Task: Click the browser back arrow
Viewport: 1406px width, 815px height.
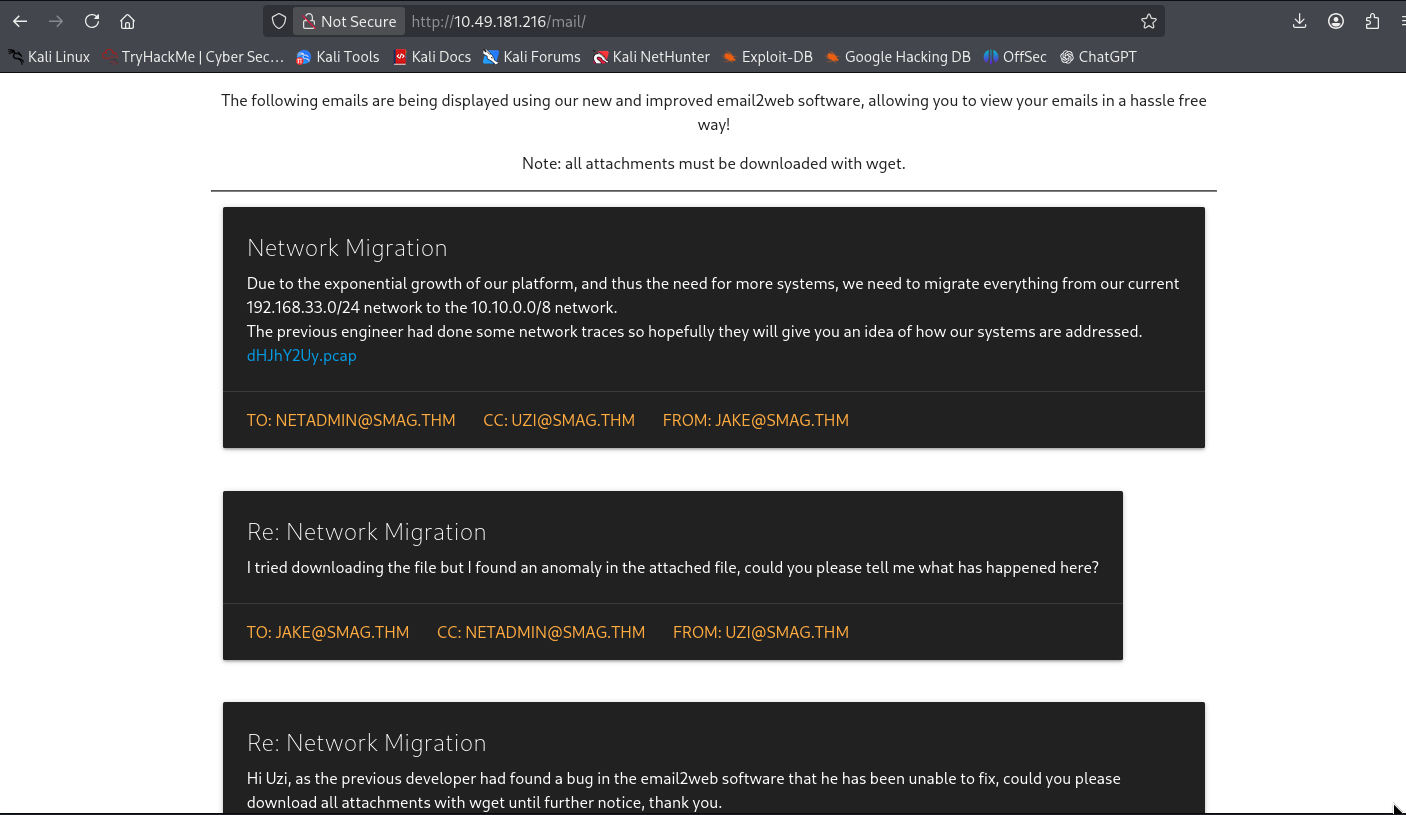Action: [20, 21]
